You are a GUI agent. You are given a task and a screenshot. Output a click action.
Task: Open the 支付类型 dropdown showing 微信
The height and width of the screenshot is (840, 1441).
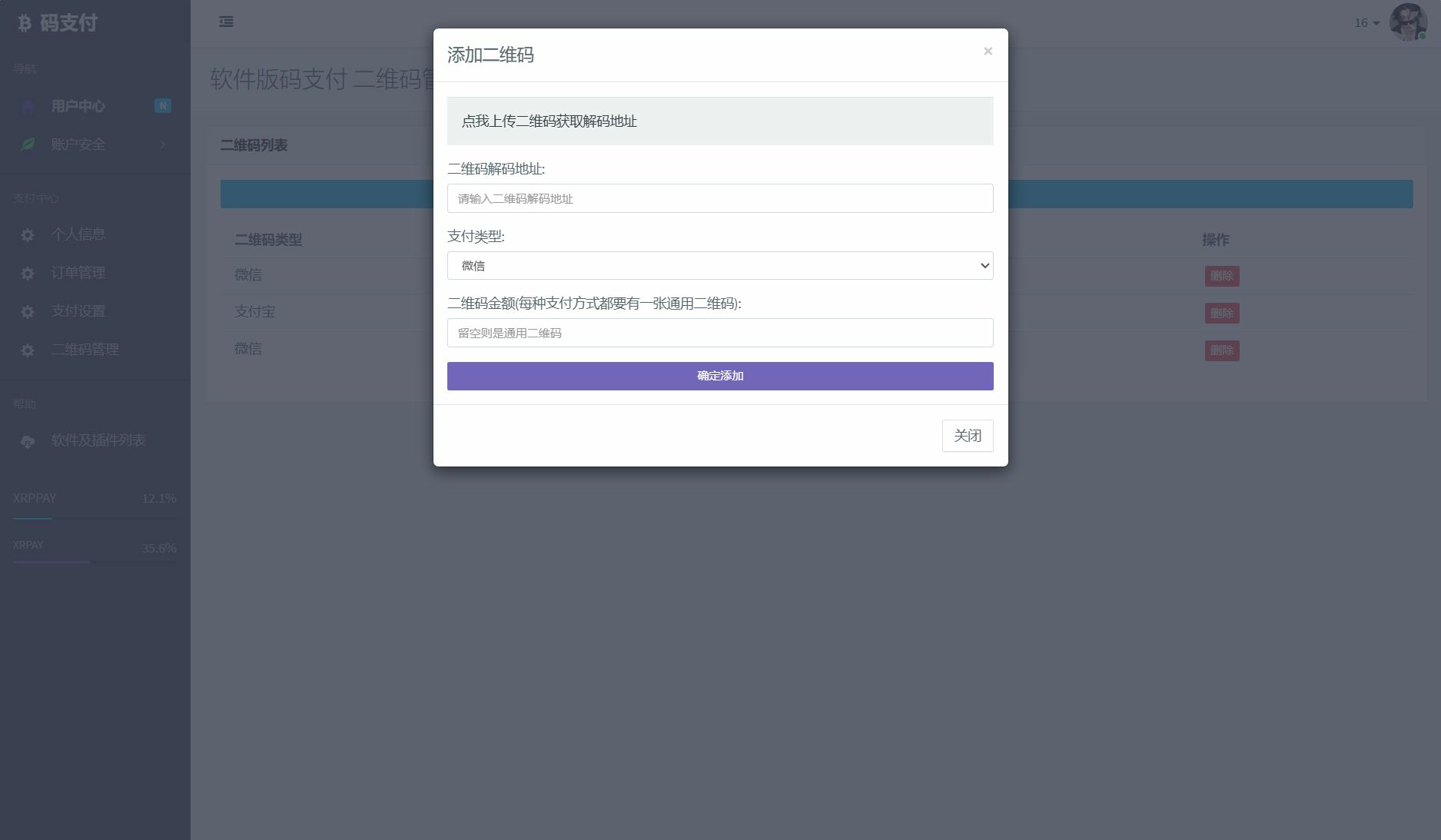(719, 265)
